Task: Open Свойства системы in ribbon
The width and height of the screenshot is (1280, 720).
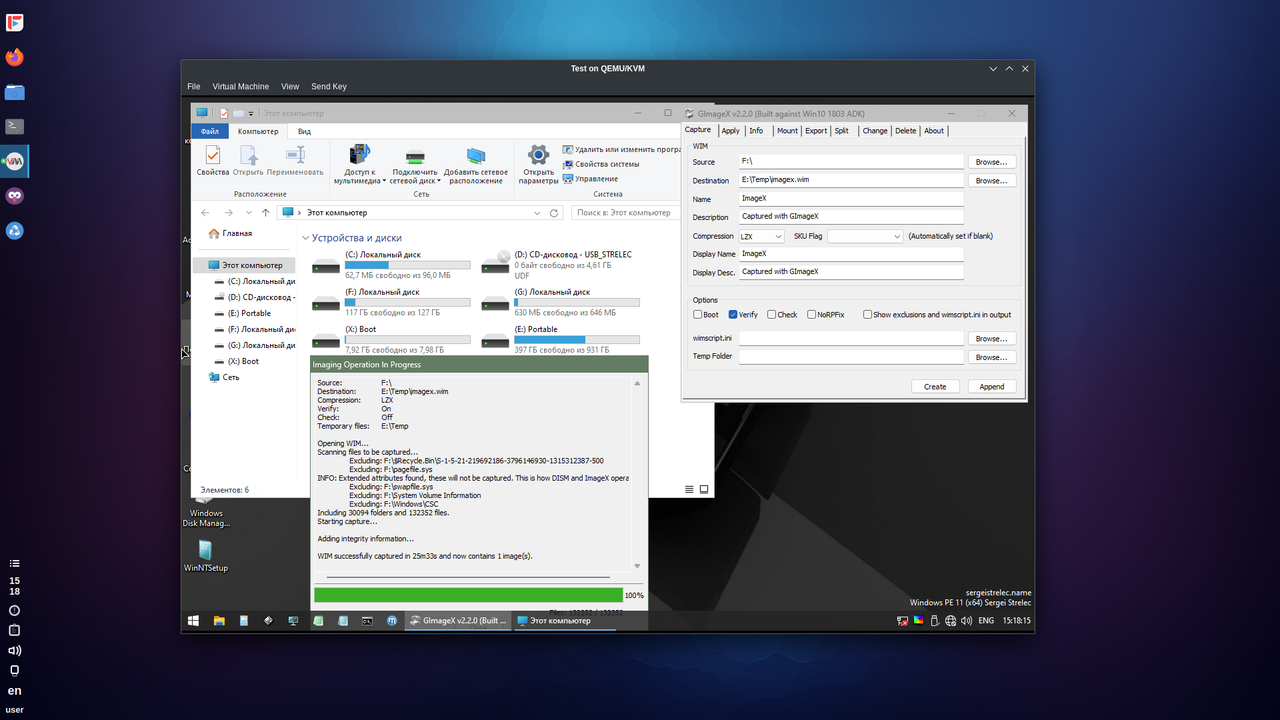Action: 601,164
